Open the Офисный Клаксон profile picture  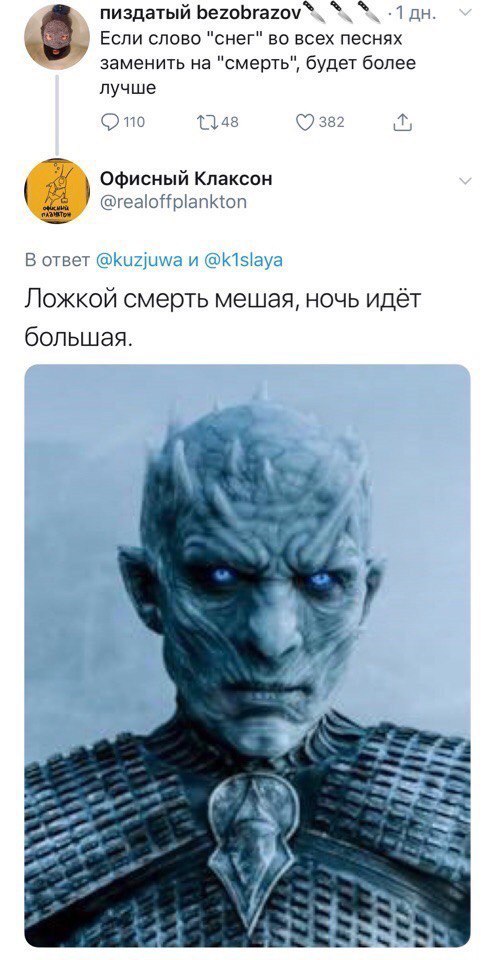[57, 190]
